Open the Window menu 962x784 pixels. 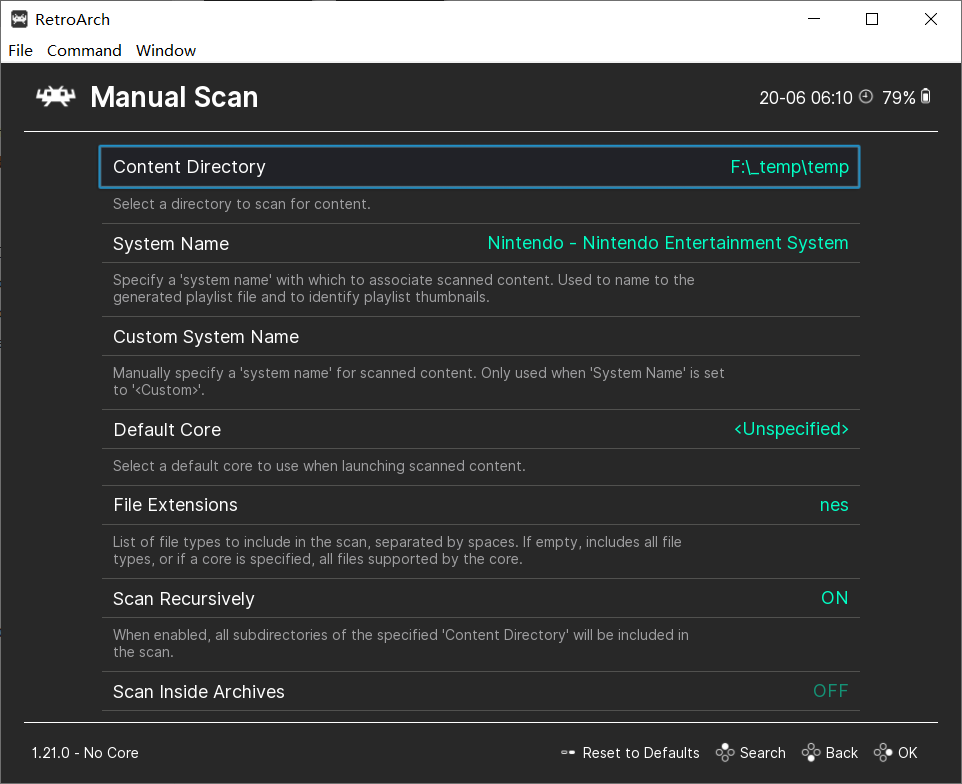(166, 50)
